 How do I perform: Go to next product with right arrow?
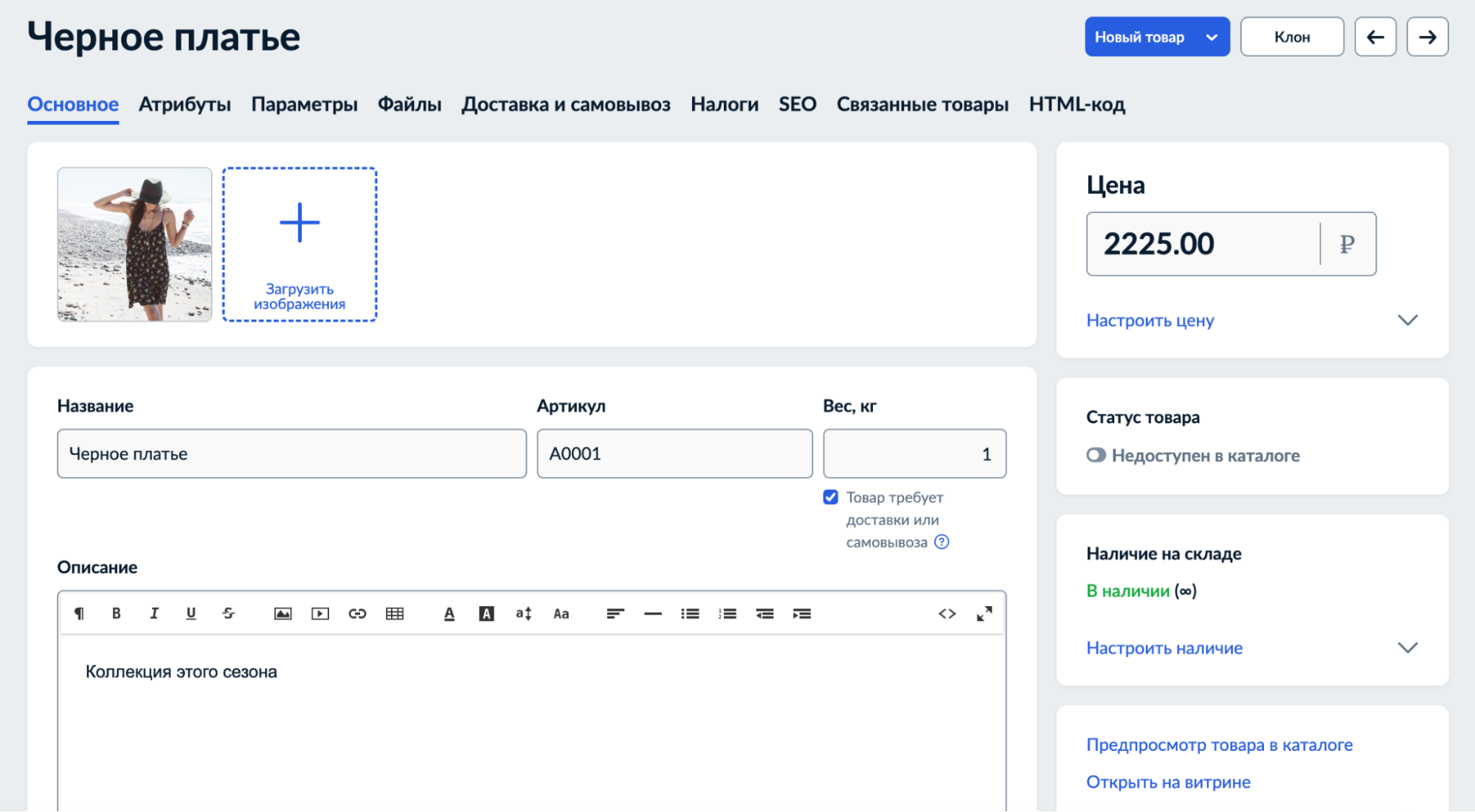(1428, 37)
